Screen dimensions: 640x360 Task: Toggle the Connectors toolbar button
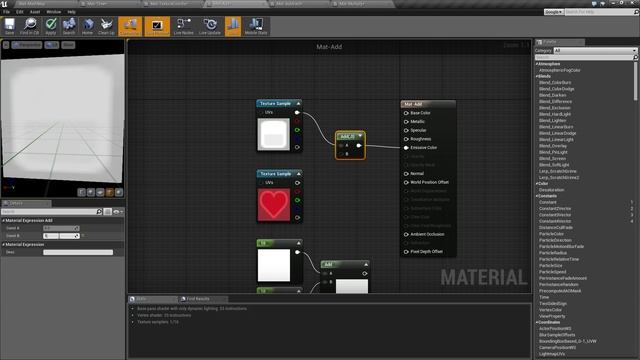click(x=130, y=26)
